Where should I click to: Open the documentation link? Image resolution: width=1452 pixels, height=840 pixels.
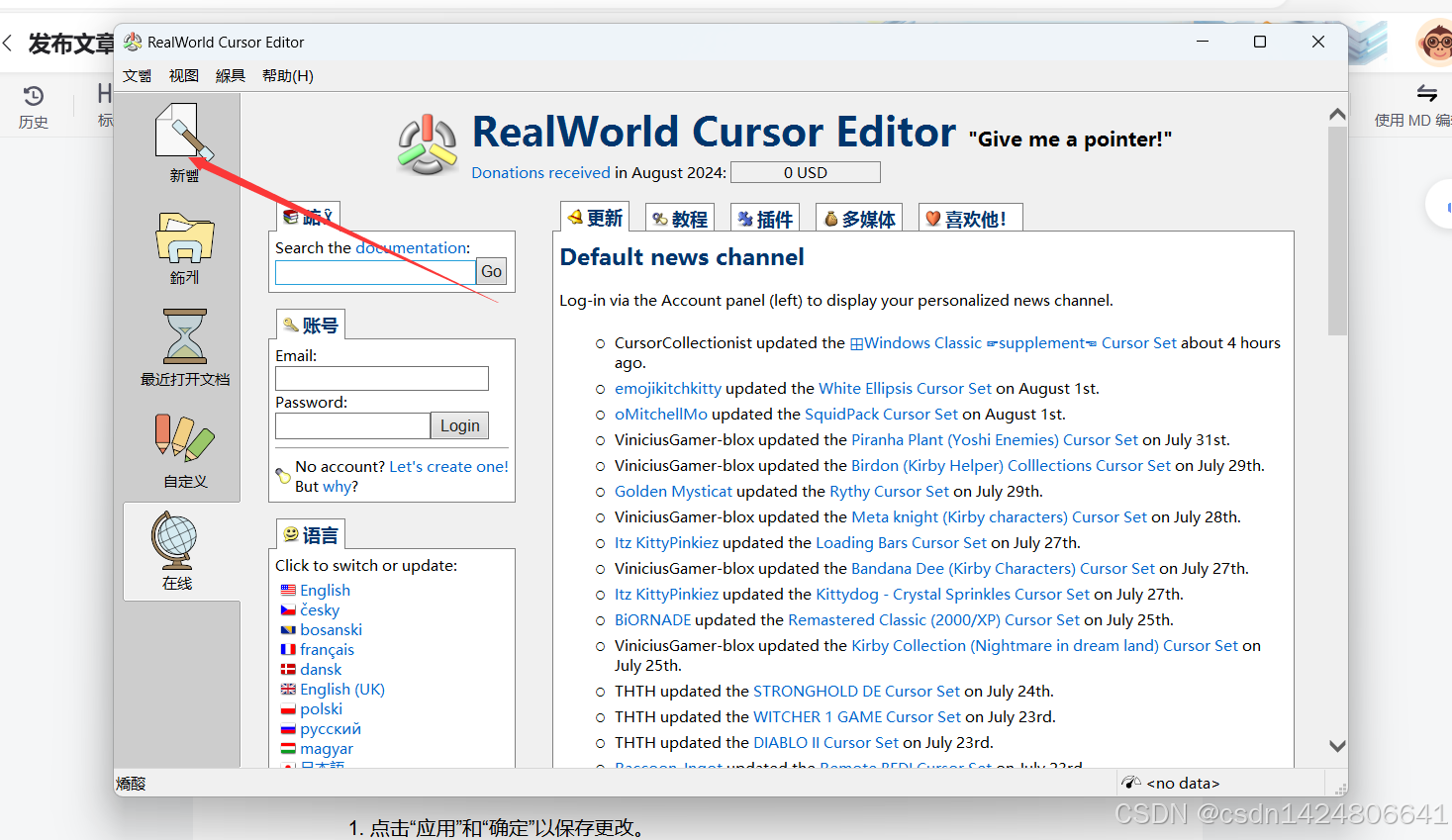click(x=411, y=247)
